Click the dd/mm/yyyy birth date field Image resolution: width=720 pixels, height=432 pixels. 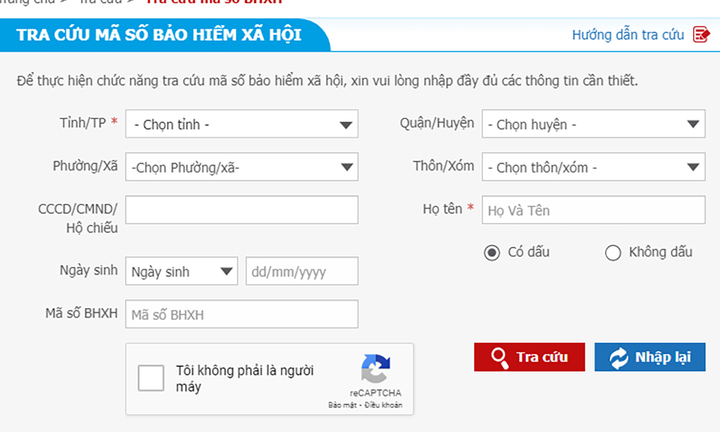pyautogui.click(x=302, y=271)
